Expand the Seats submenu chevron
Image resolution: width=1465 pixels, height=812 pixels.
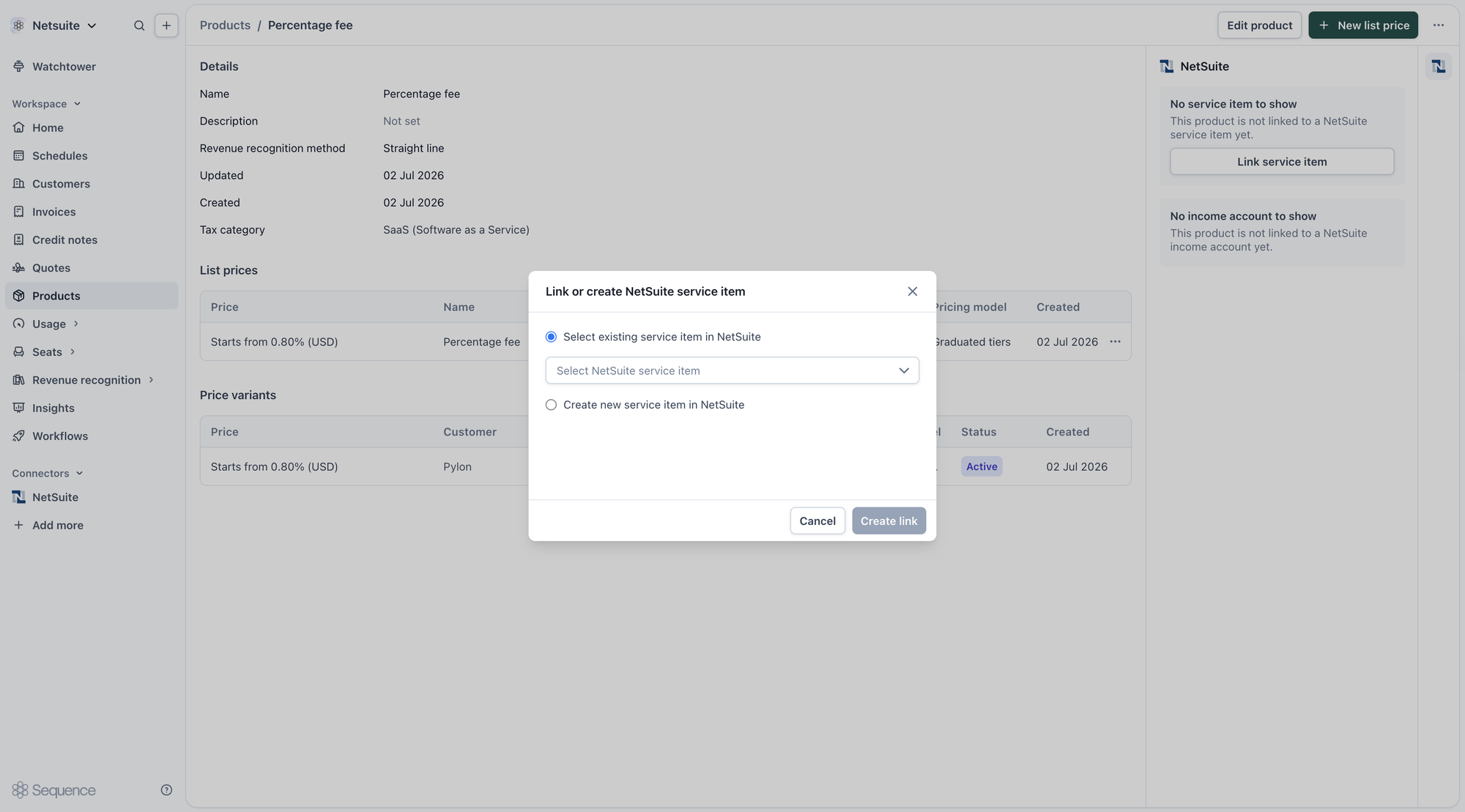pyautogui.click(x=73, y=352)
